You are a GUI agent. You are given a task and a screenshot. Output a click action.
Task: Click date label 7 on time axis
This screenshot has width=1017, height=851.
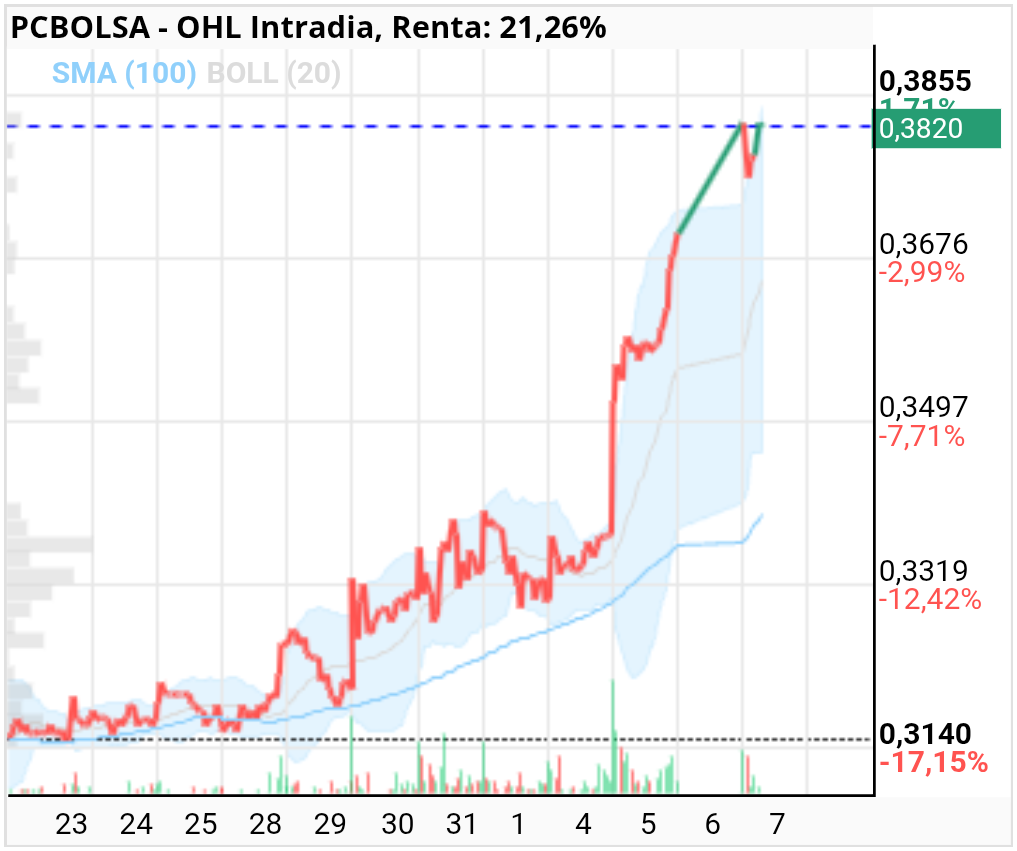(x=777, y=824)
